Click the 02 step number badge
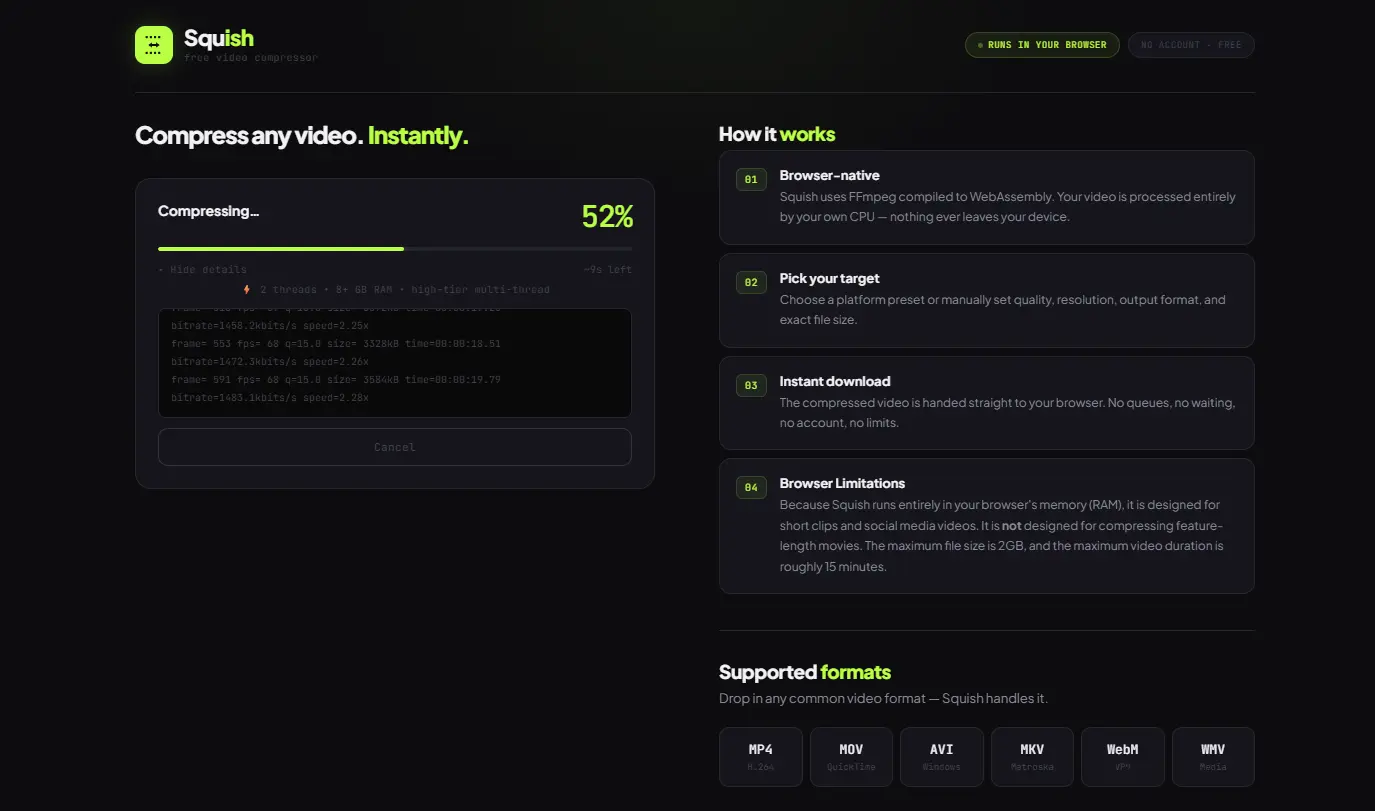 click(x=751, y=283)
